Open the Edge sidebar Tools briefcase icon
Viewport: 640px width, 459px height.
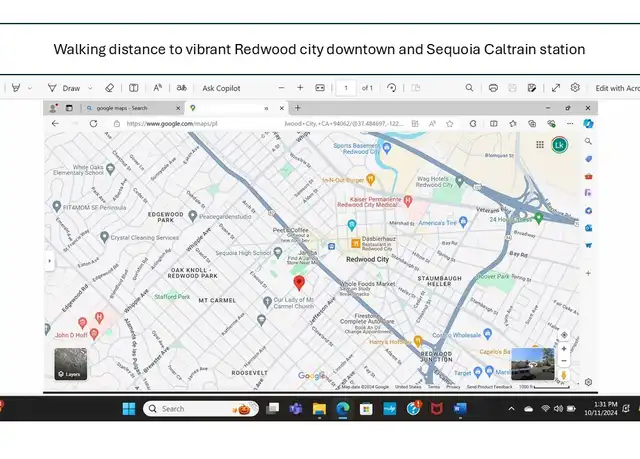588,176
